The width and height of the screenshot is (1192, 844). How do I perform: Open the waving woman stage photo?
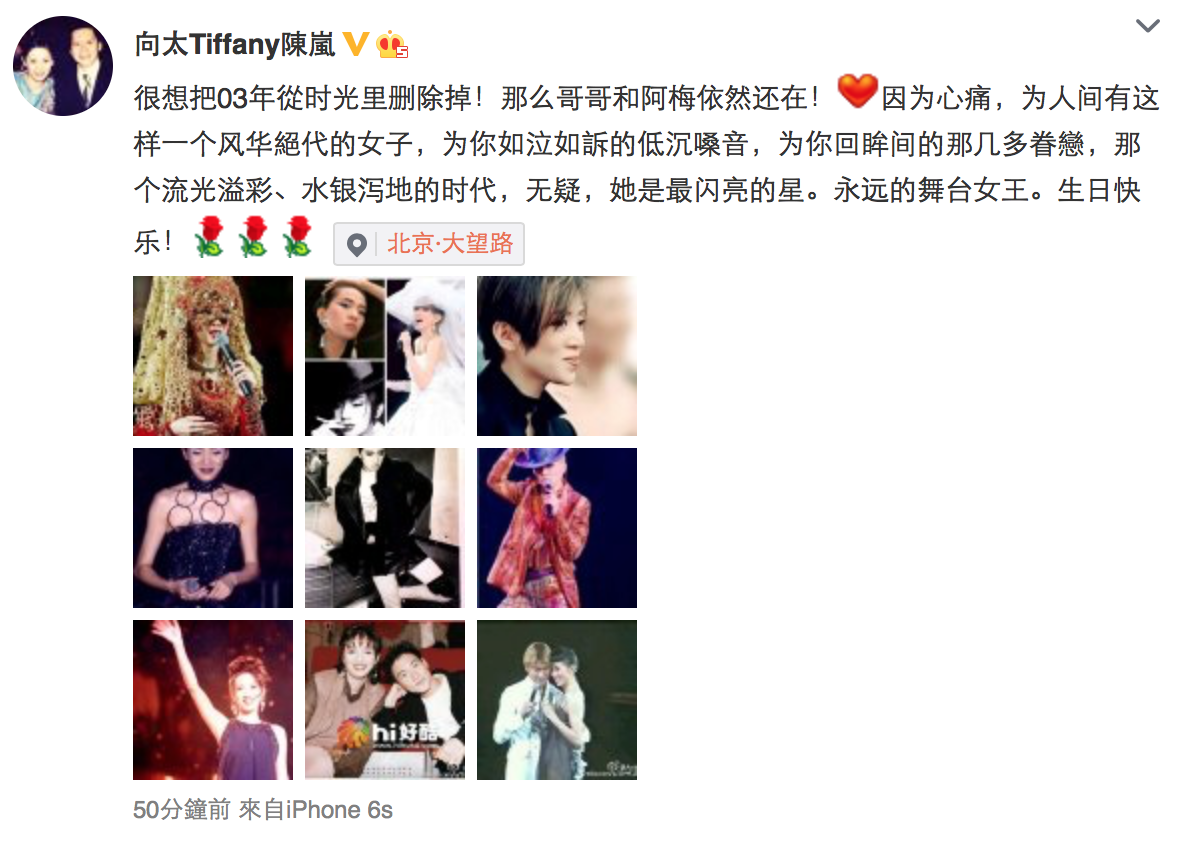(x=213, y=700)
